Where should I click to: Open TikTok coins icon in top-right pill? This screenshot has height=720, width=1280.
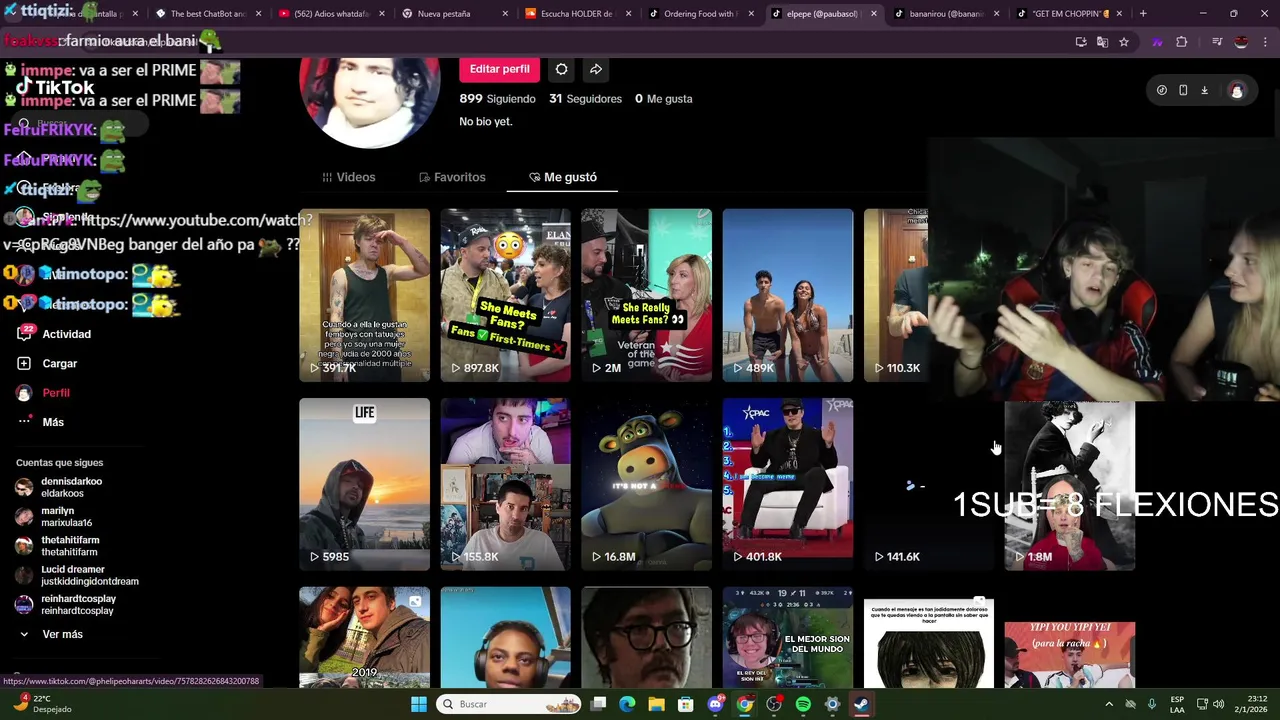pos(1161,90)
